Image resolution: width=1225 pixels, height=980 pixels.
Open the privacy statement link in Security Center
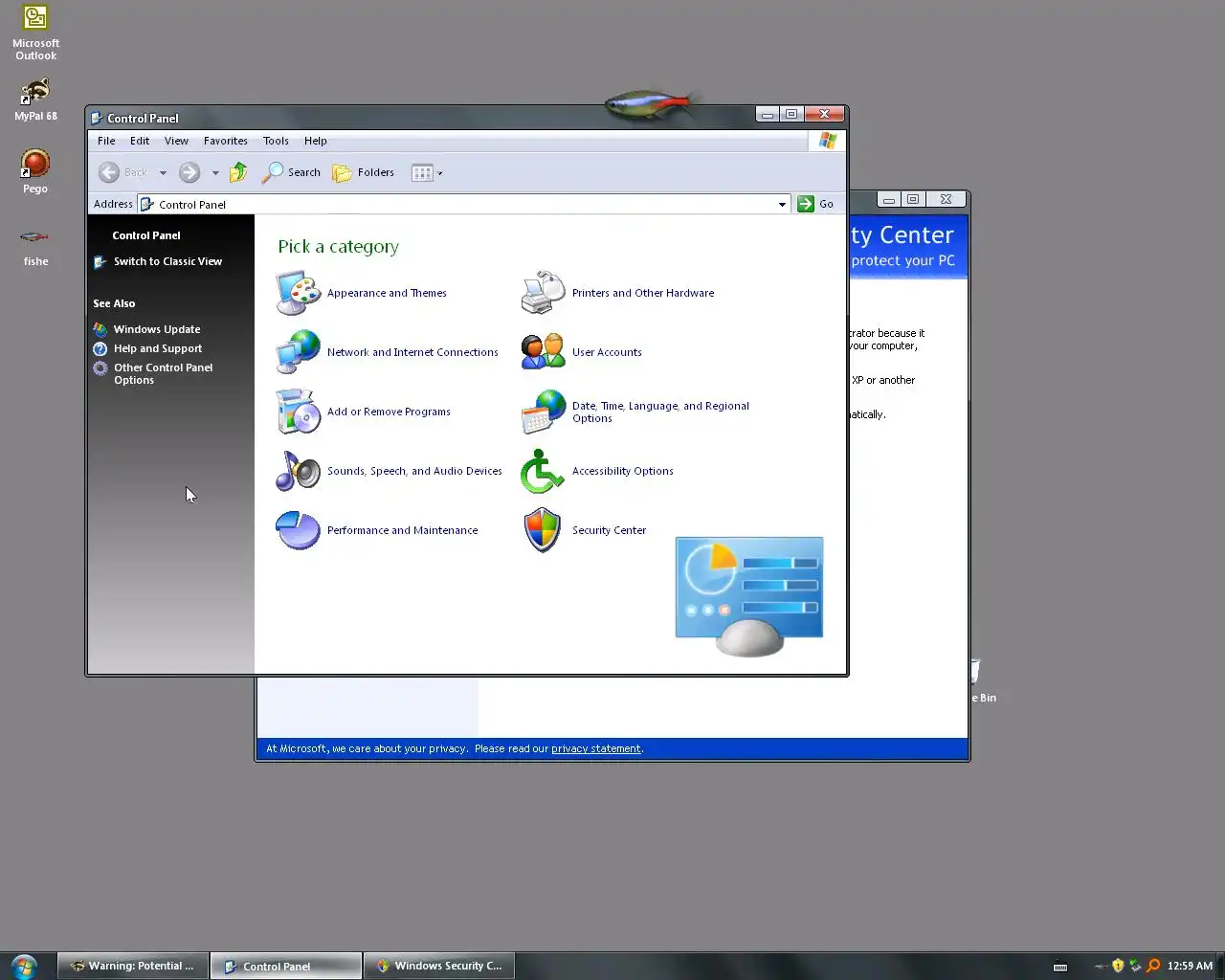(x=595, y=748)
